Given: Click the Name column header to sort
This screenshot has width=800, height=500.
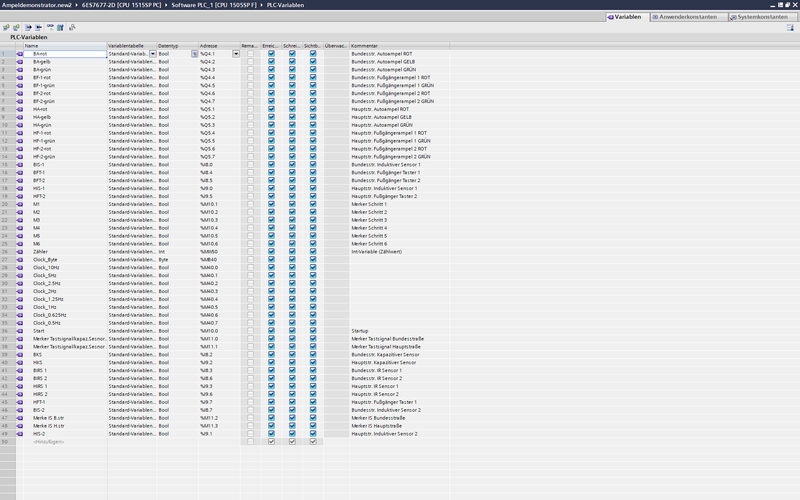Looking at the screenshot, I should point(60,46).
